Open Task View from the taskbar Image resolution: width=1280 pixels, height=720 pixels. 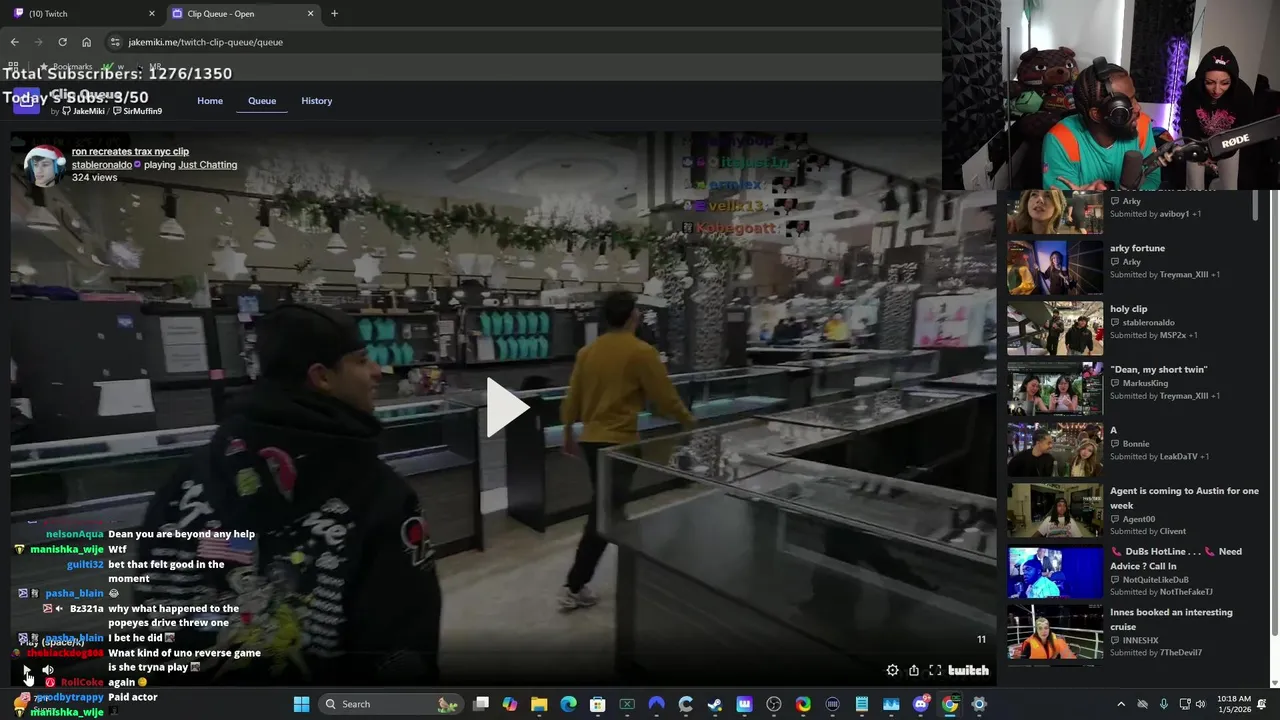(481, 704)
